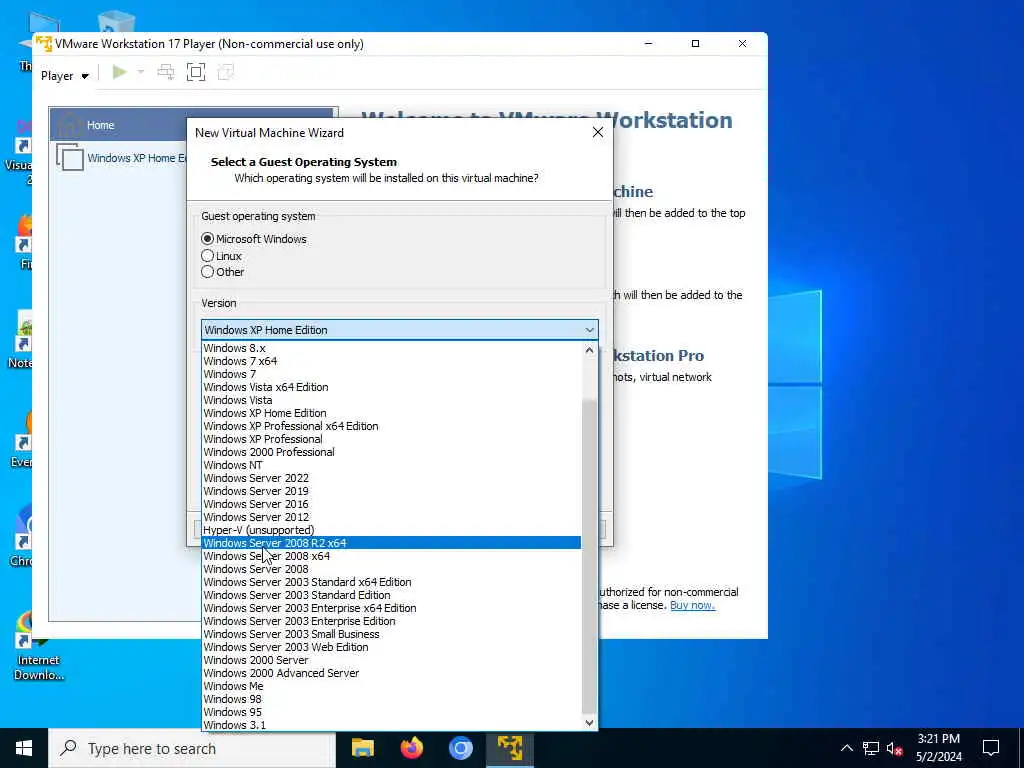This screenshot has width=1024, height=768.
Task: Pick Windows Vista in version list
Action: (391, 400)
